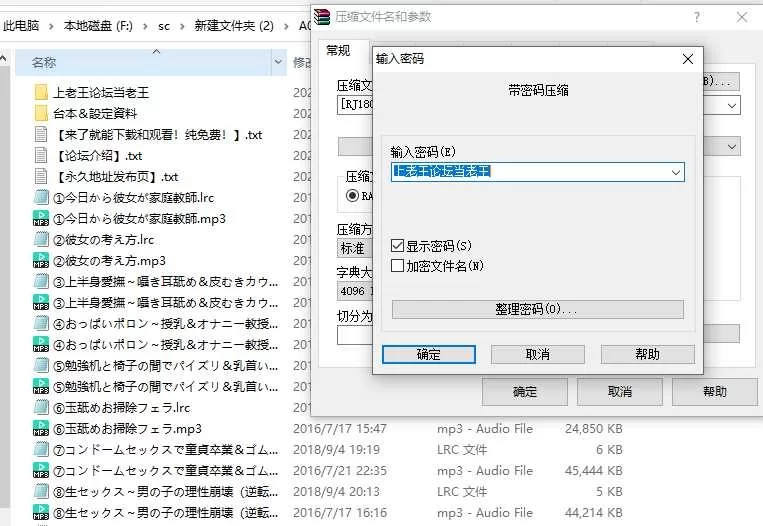Select folder 台本&設定資料
This screenshot has height=526, width=763.
pyautogui.click(x=95, y=113)
